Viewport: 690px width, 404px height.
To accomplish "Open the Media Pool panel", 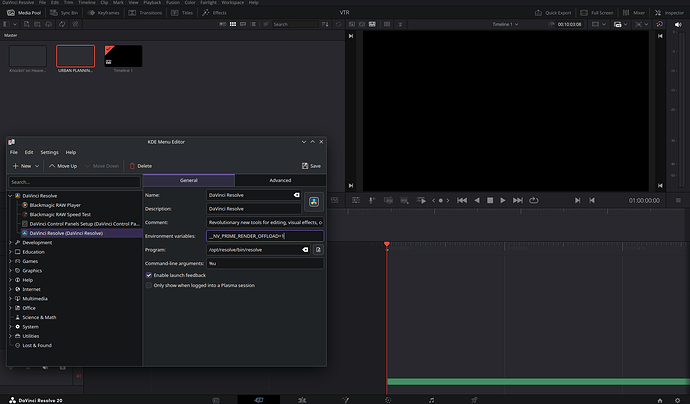I will point(24,13).
